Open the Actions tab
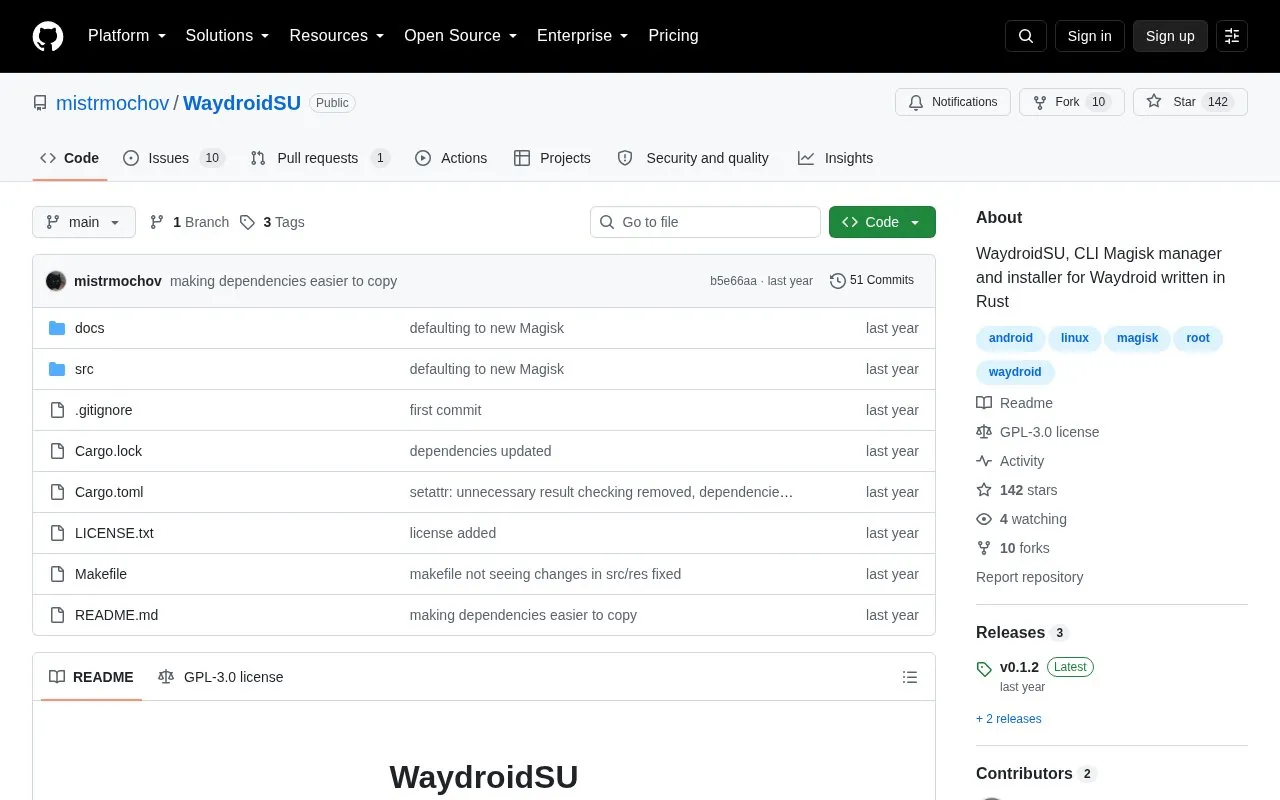 pyautogui.click(x=451, y=158)
